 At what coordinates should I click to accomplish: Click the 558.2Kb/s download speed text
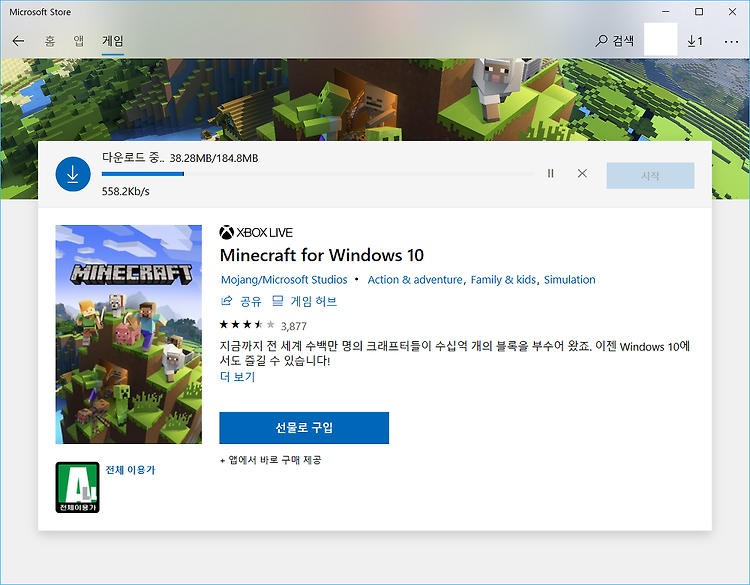click(126, 191)
